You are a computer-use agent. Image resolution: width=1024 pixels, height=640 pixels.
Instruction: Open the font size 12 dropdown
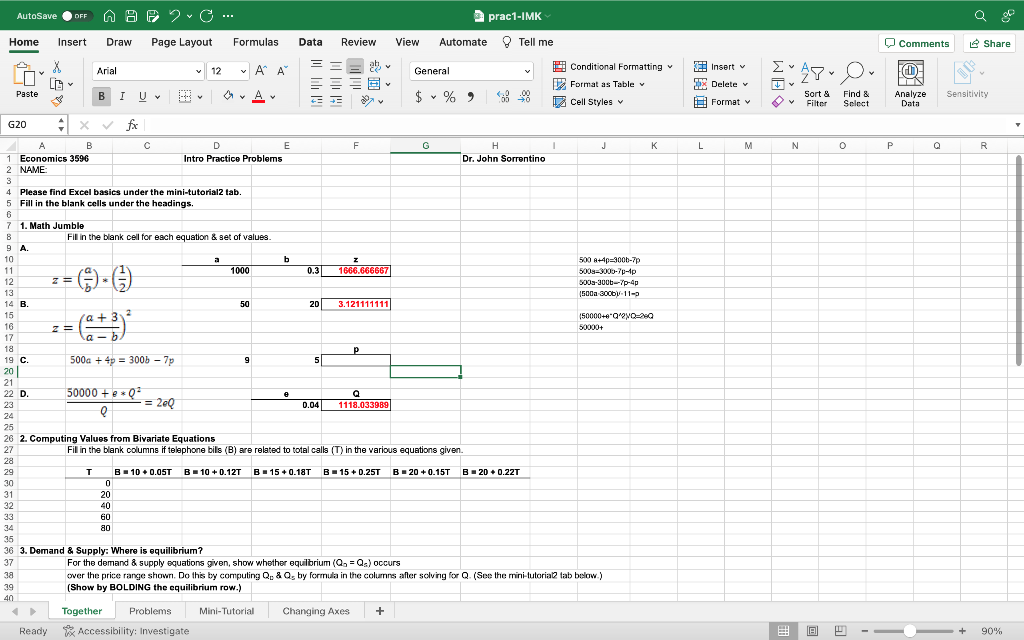228,69
